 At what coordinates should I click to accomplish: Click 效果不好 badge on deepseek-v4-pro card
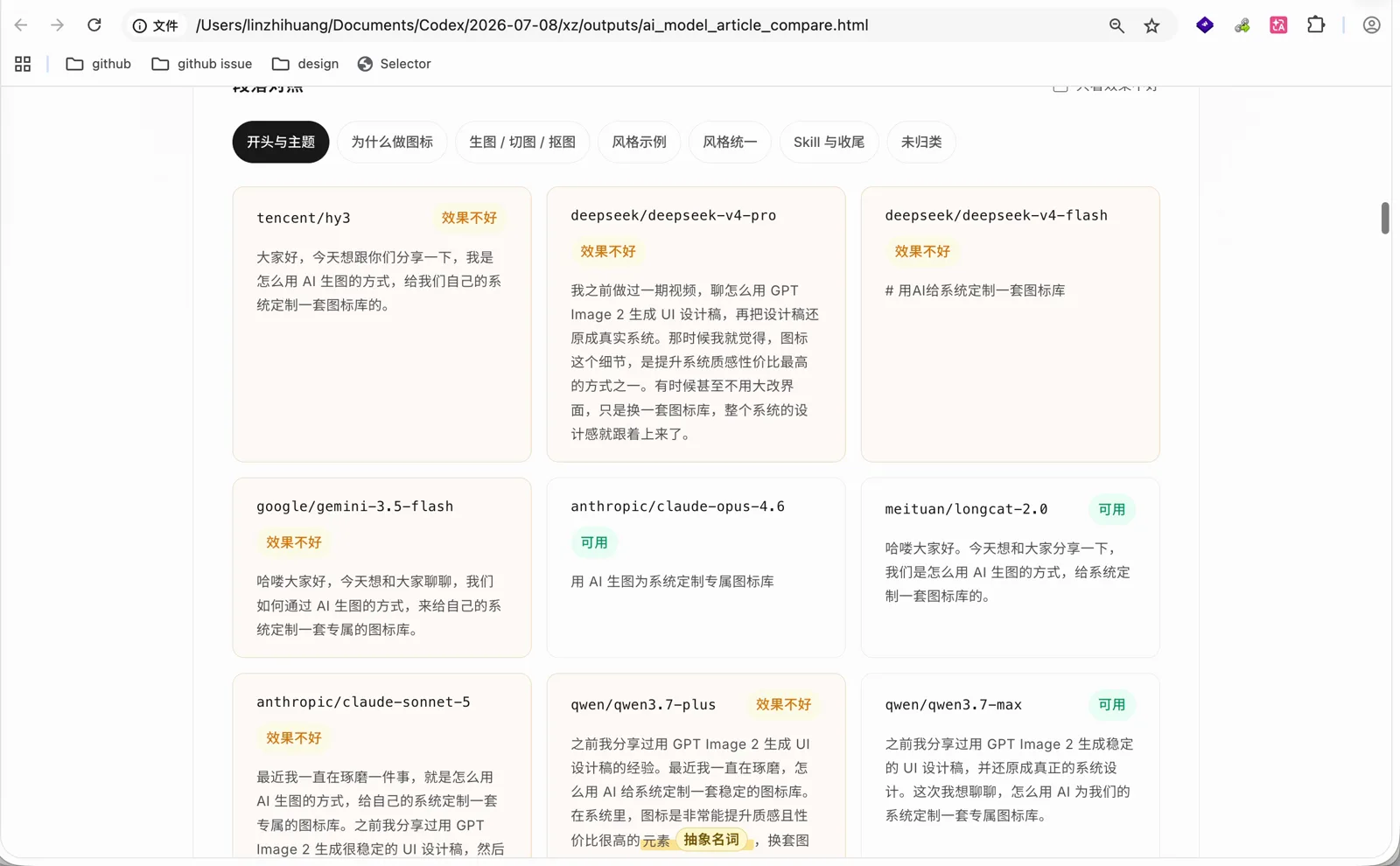tap(608, 251)
